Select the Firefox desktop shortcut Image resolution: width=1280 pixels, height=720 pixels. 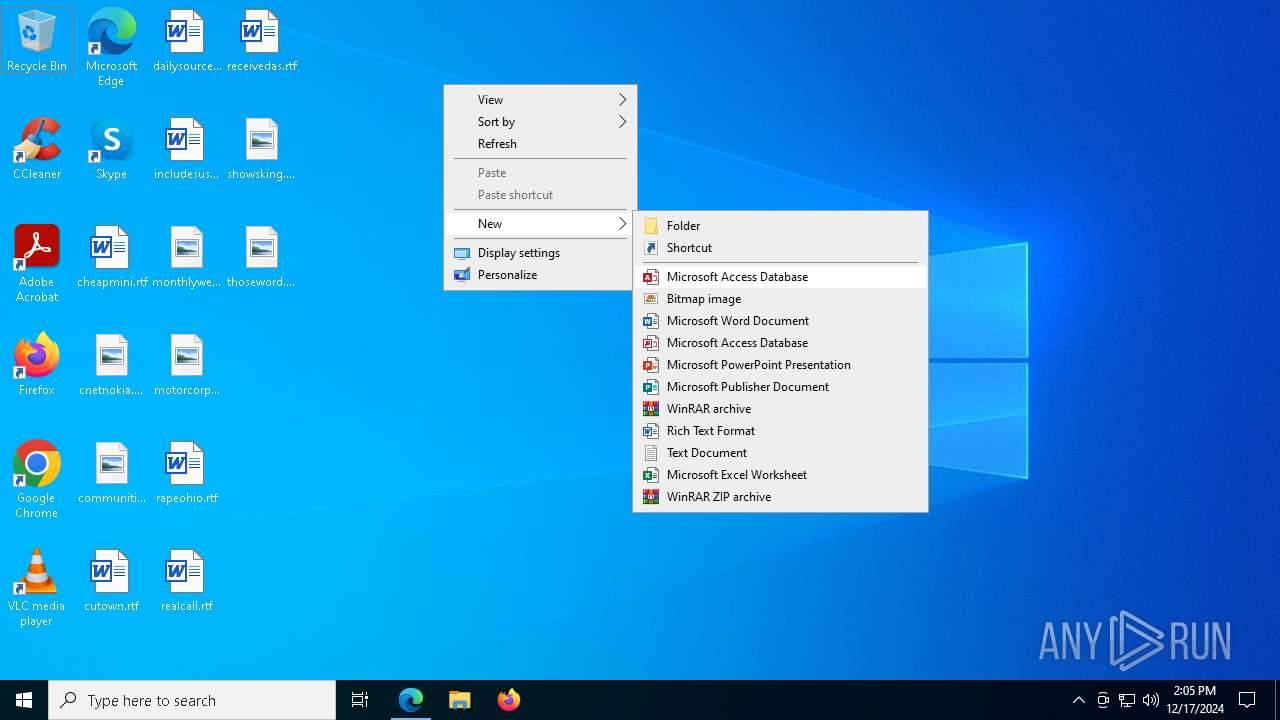pos(37,364)
